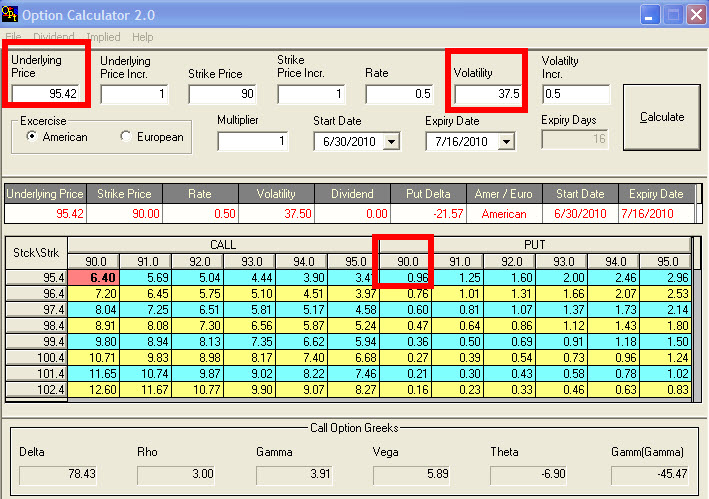Focus the Volatility input field

pos(488,94)
